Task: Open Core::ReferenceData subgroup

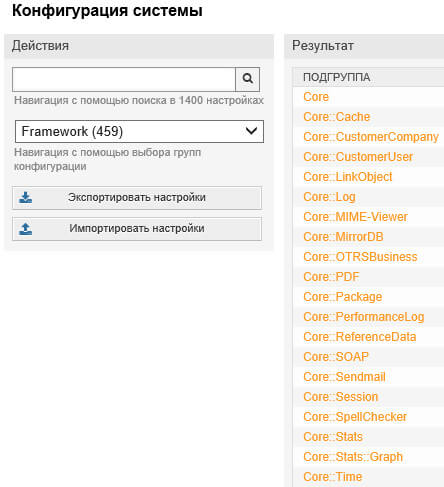Action: [x=360, y=337]
